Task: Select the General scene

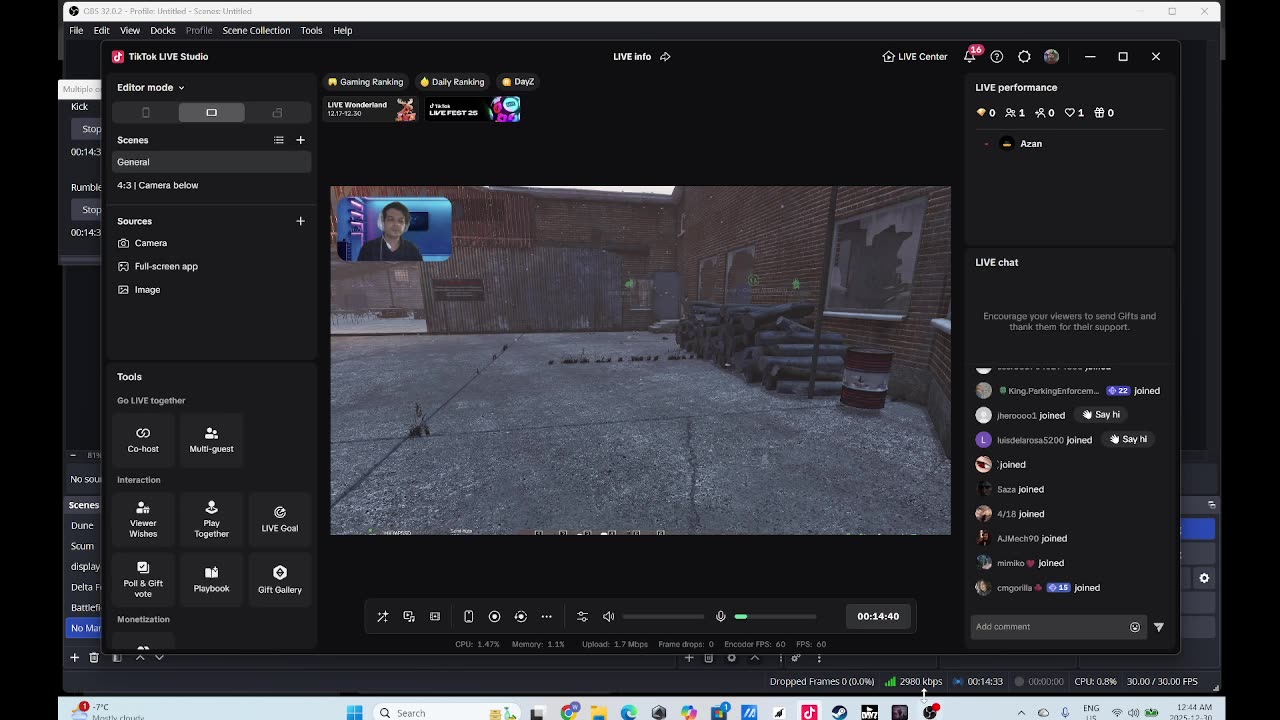Action: click(211, 162)
